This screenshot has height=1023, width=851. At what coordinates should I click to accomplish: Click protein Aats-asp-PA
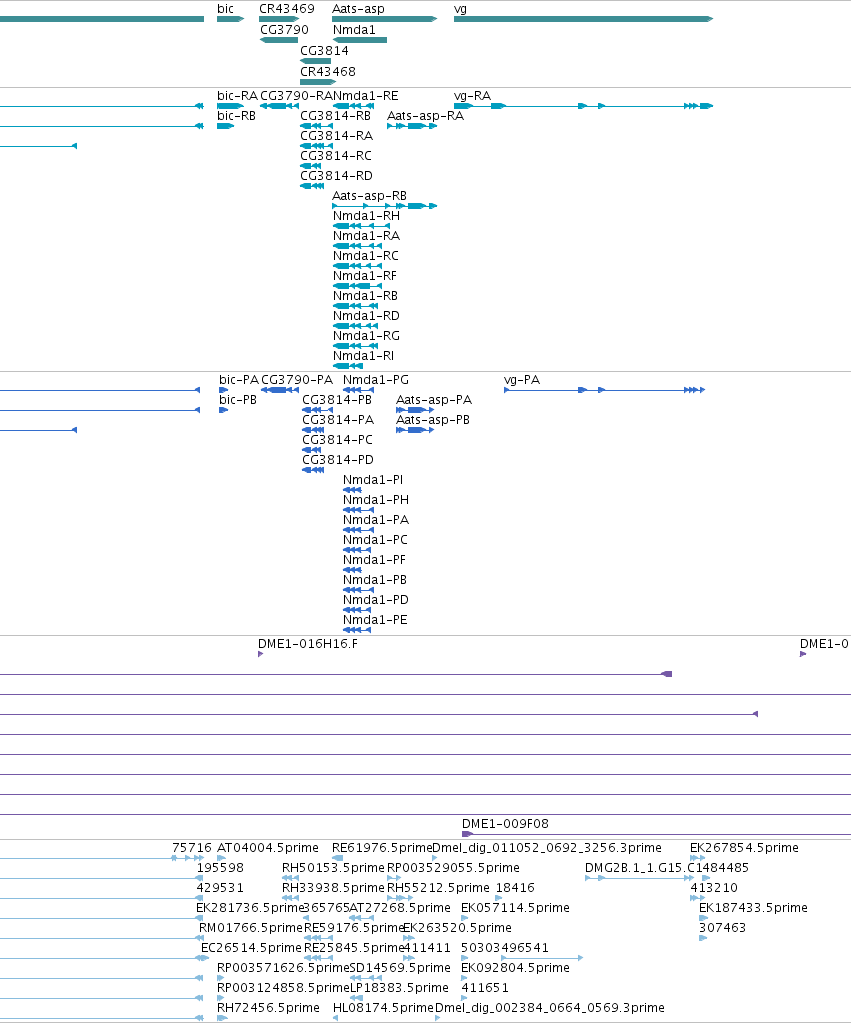pos(415,410)
